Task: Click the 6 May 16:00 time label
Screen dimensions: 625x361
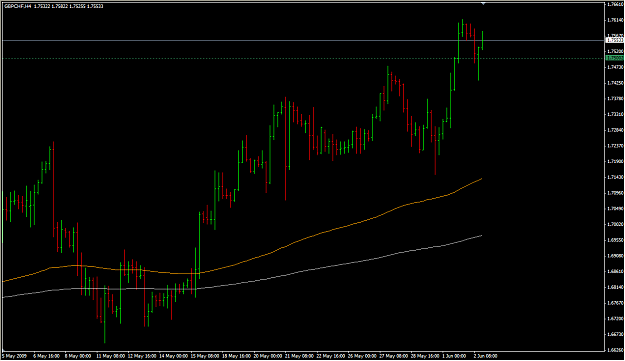Action: [x=46, y=356]
